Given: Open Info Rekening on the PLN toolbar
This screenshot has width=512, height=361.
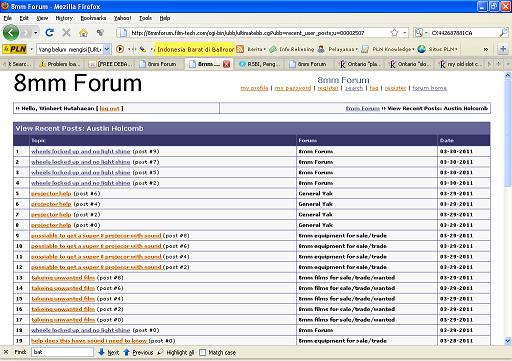Looking at the screenshot, I should [292, 49].
